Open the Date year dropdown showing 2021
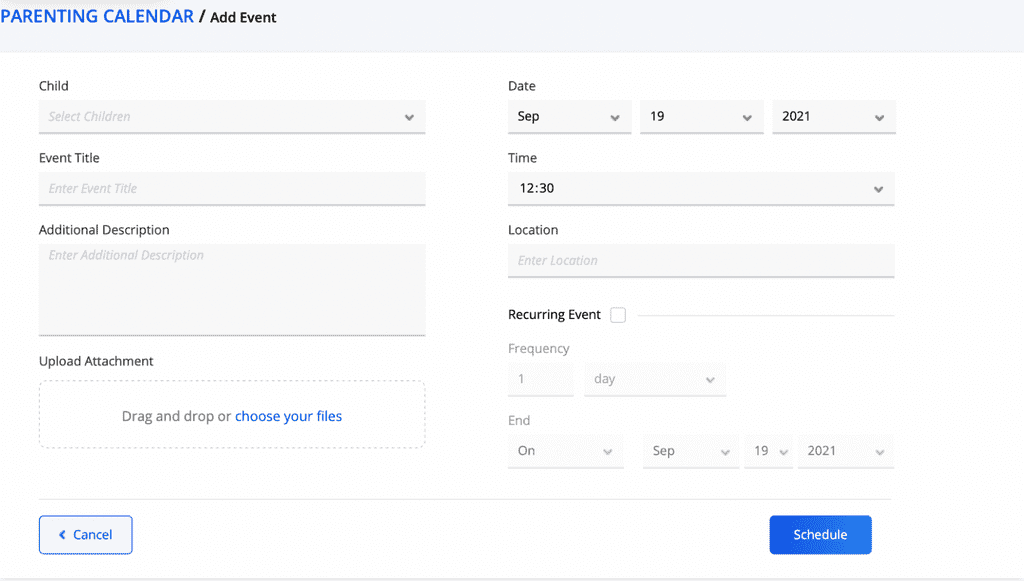Screen dimensions: 1024x581 (x=833, y=117)
